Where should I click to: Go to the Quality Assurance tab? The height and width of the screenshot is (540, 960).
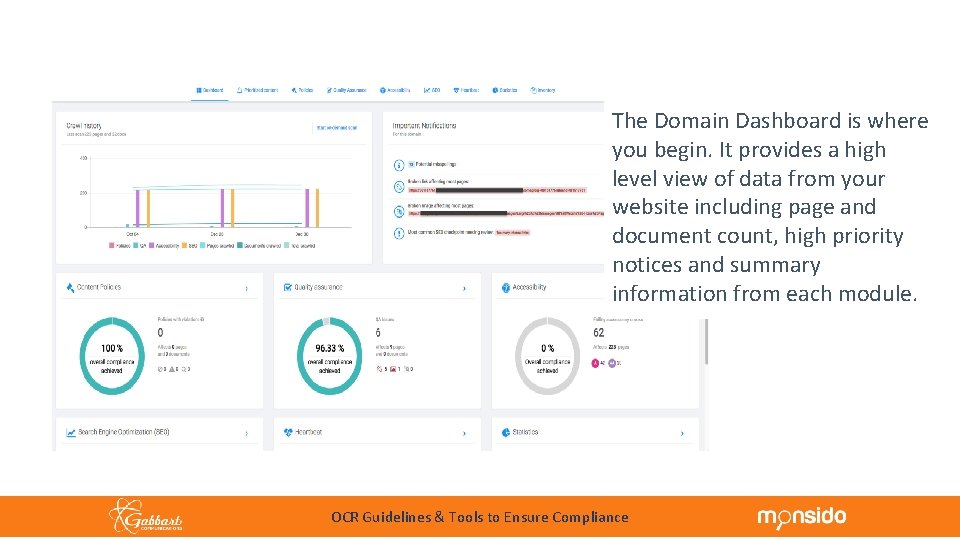(x=346, y=90)
